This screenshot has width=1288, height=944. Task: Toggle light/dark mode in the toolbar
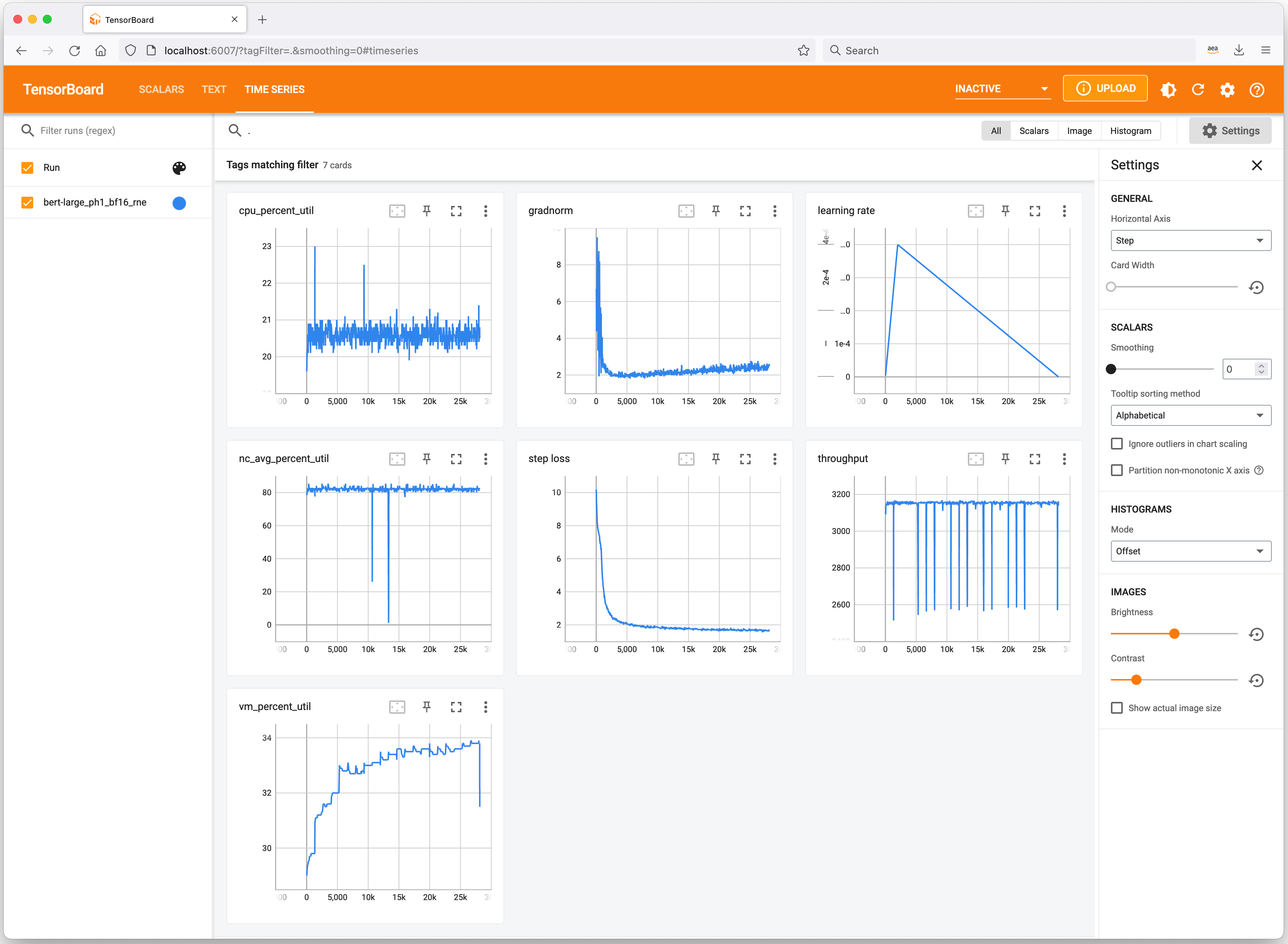1168,89
